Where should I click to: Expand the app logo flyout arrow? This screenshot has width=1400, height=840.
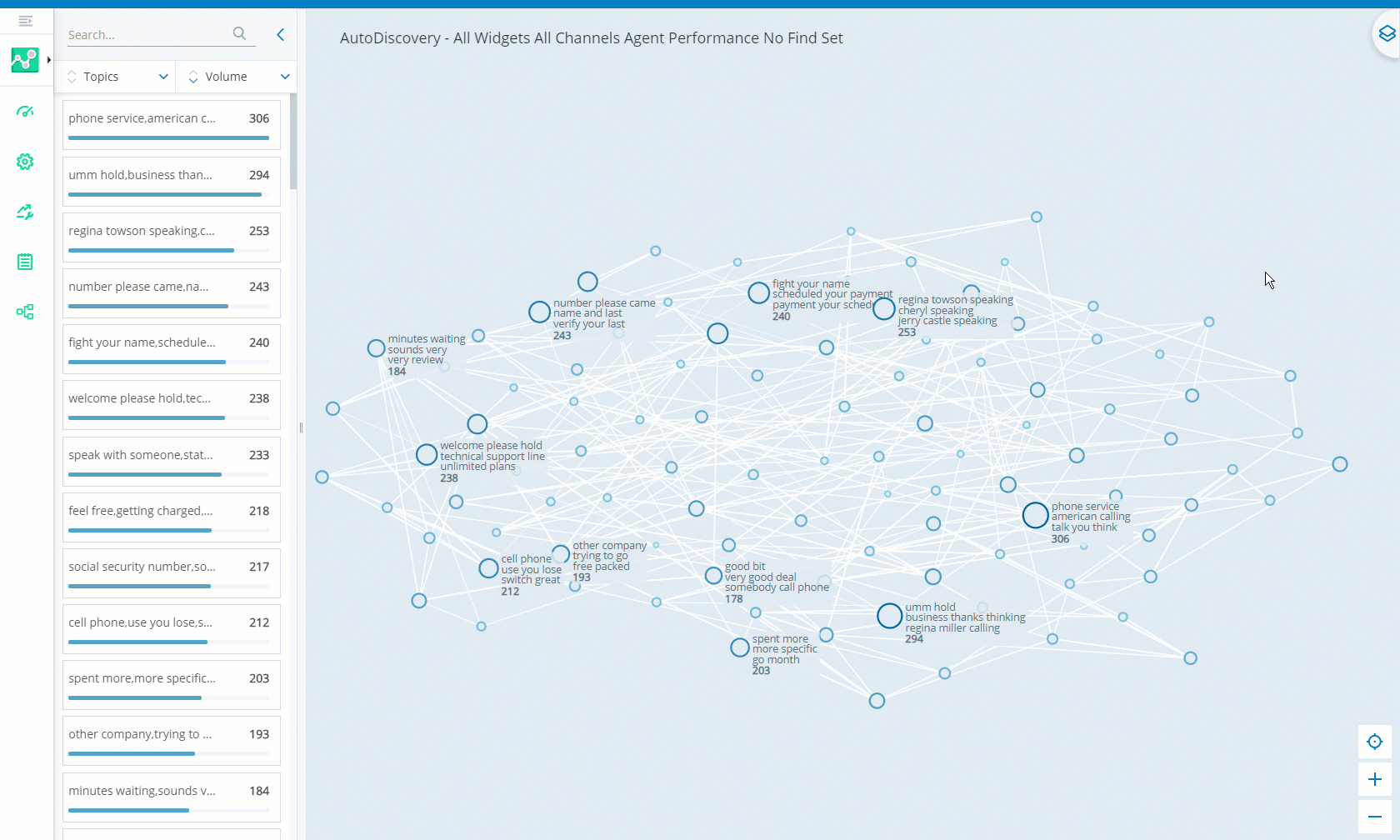(49, 60)
